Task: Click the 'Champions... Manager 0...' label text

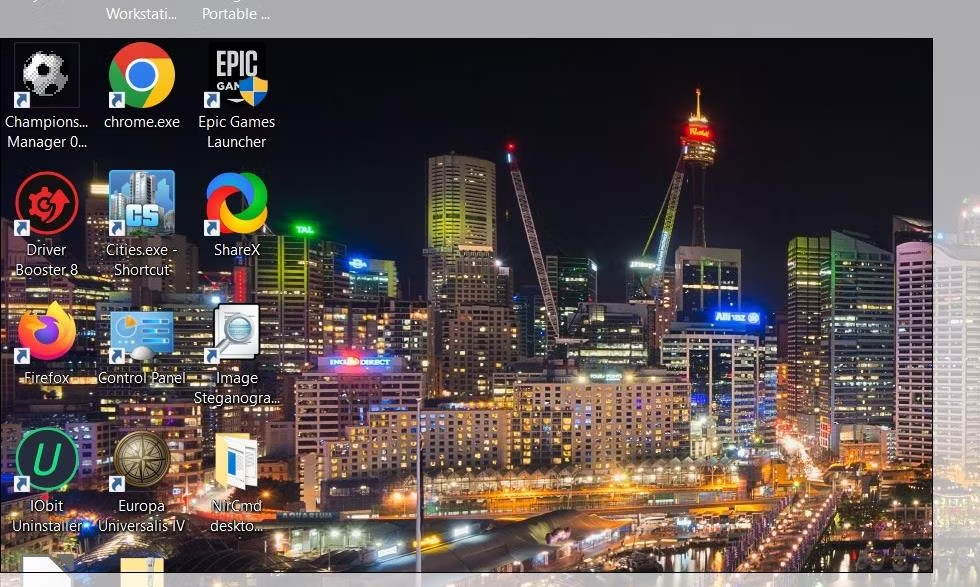Action: (x=47, y=132)
